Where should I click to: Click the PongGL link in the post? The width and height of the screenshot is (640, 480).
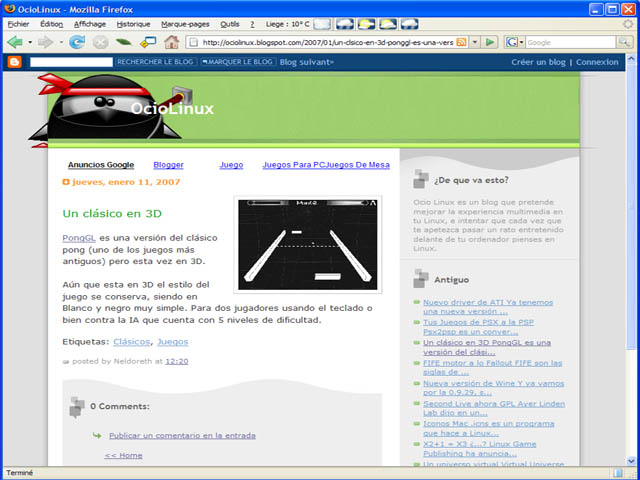(x=79, y=238)
